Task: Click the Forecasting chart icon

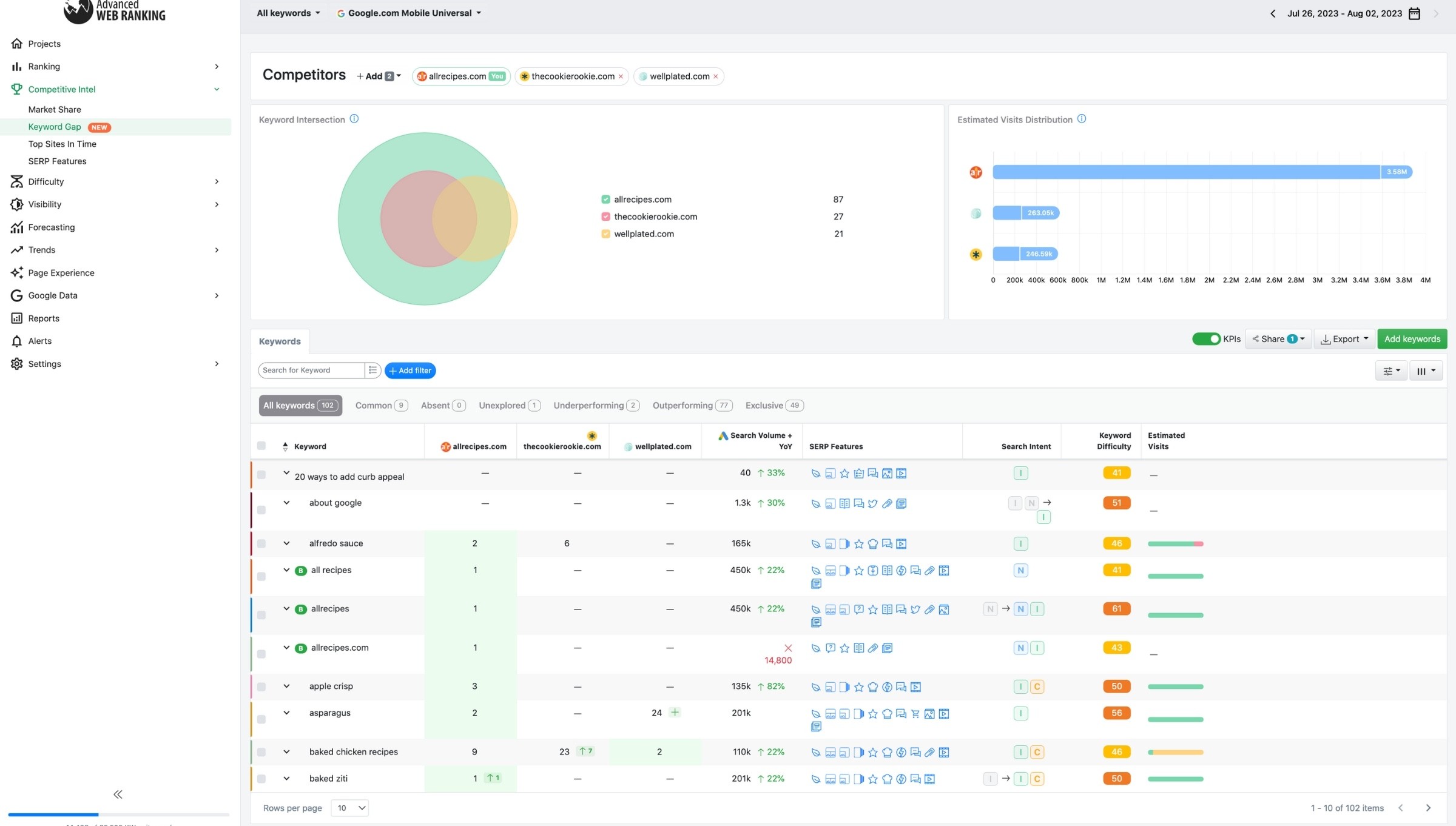Action: 16,227
